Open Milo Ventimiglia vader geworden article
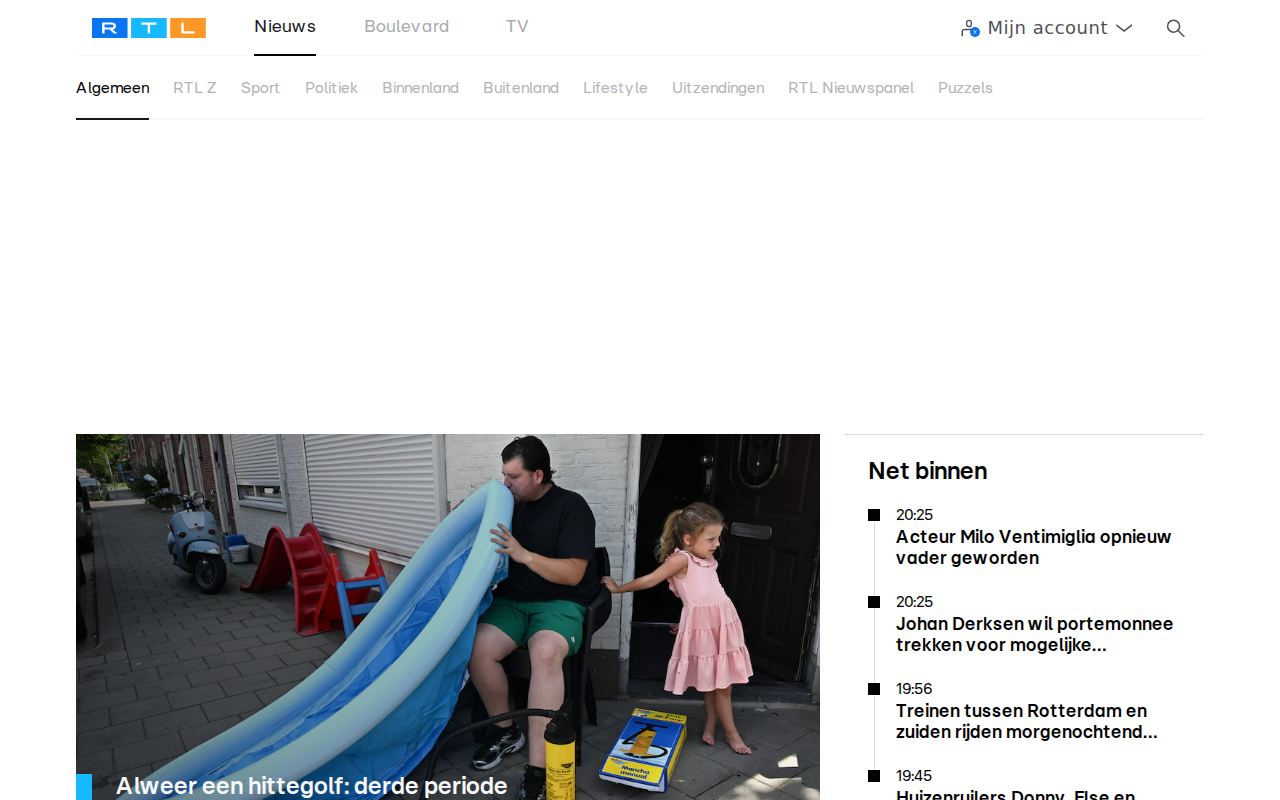 point(1033,547)
